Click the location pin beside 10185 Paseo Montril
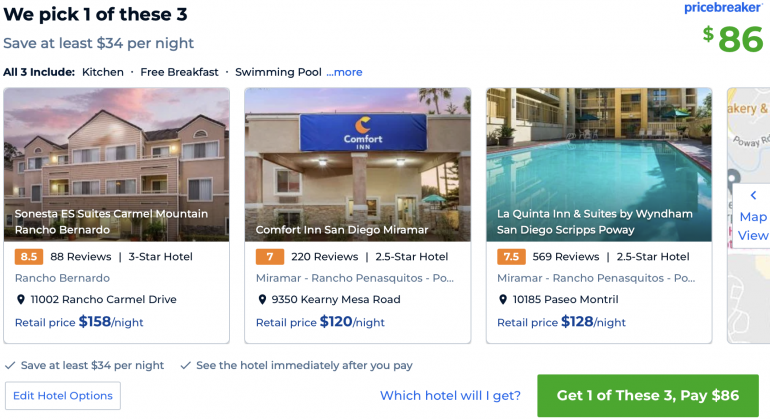Screen dimensions: 770x419 (503, 299)
